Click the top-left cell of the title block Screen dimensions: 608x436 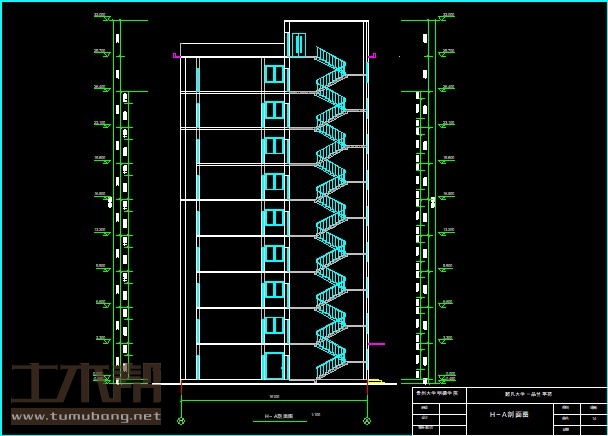click(x=439, y=394)
